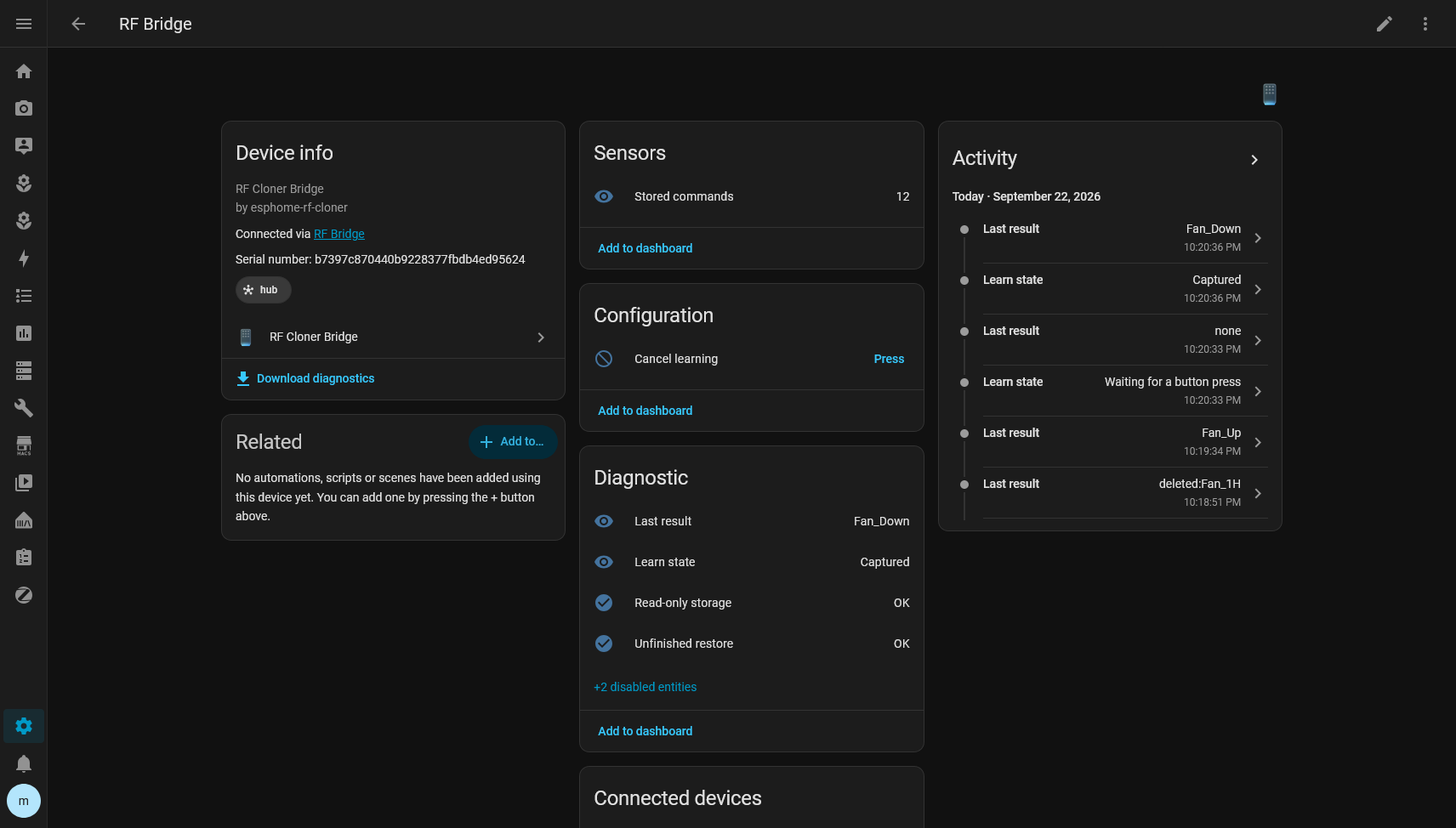Open the Last result diagnostic row showing Fan_Down
This screenshot has width=1456, height=828.
tap(752, 521)
